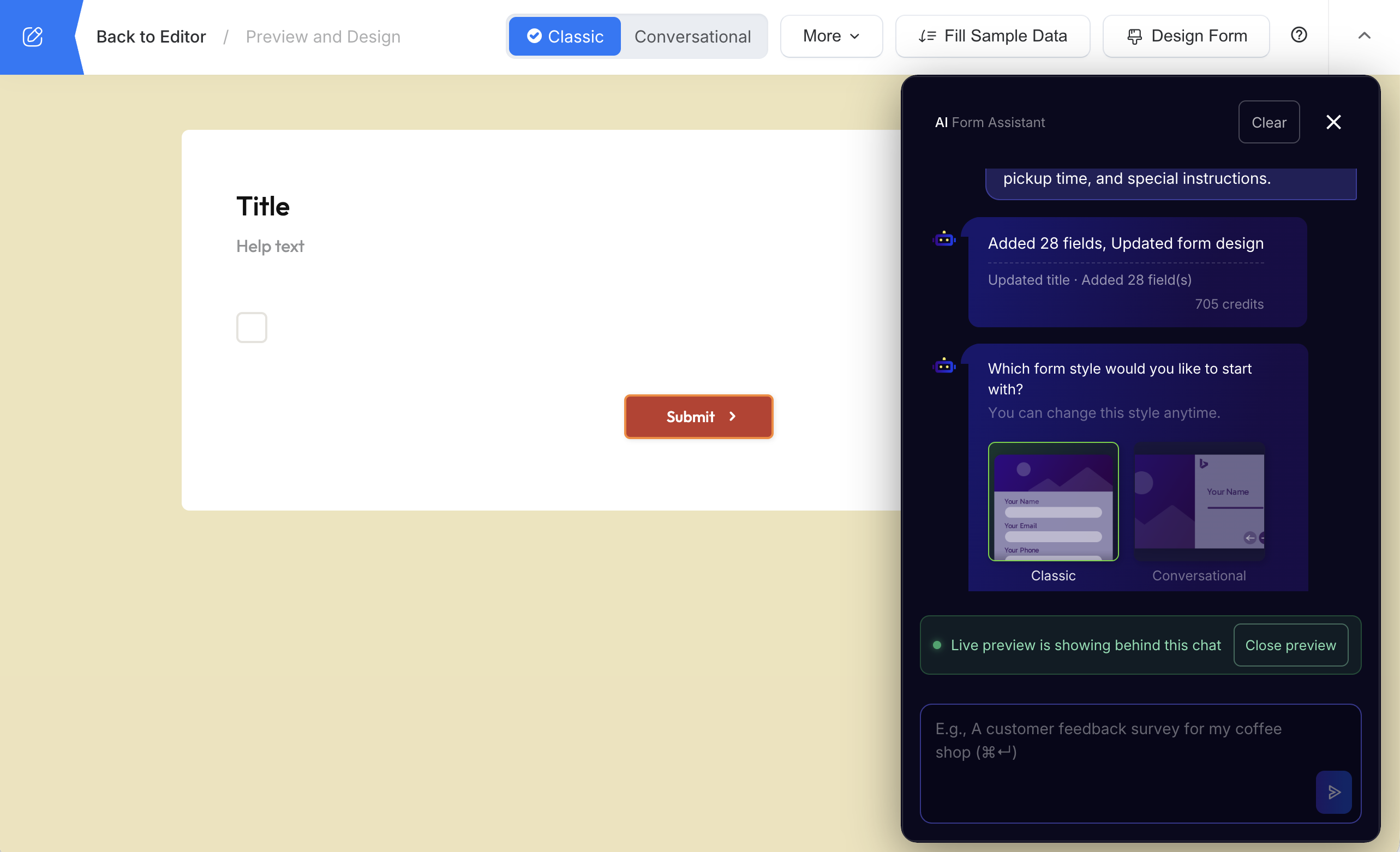Image resolution: width=1400 pixels, height=852 pixels.
Task: Tick the empty checkbox in the form
Action: pyautogui.click(x=252, y=327)
